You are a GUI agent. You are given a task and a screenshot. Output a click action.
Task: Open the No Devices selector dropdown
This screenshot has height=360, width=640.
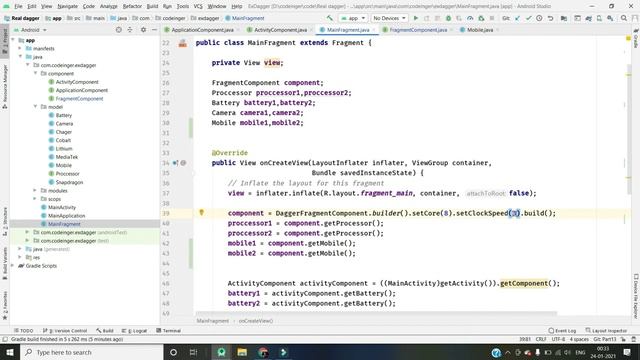[389, 18]
